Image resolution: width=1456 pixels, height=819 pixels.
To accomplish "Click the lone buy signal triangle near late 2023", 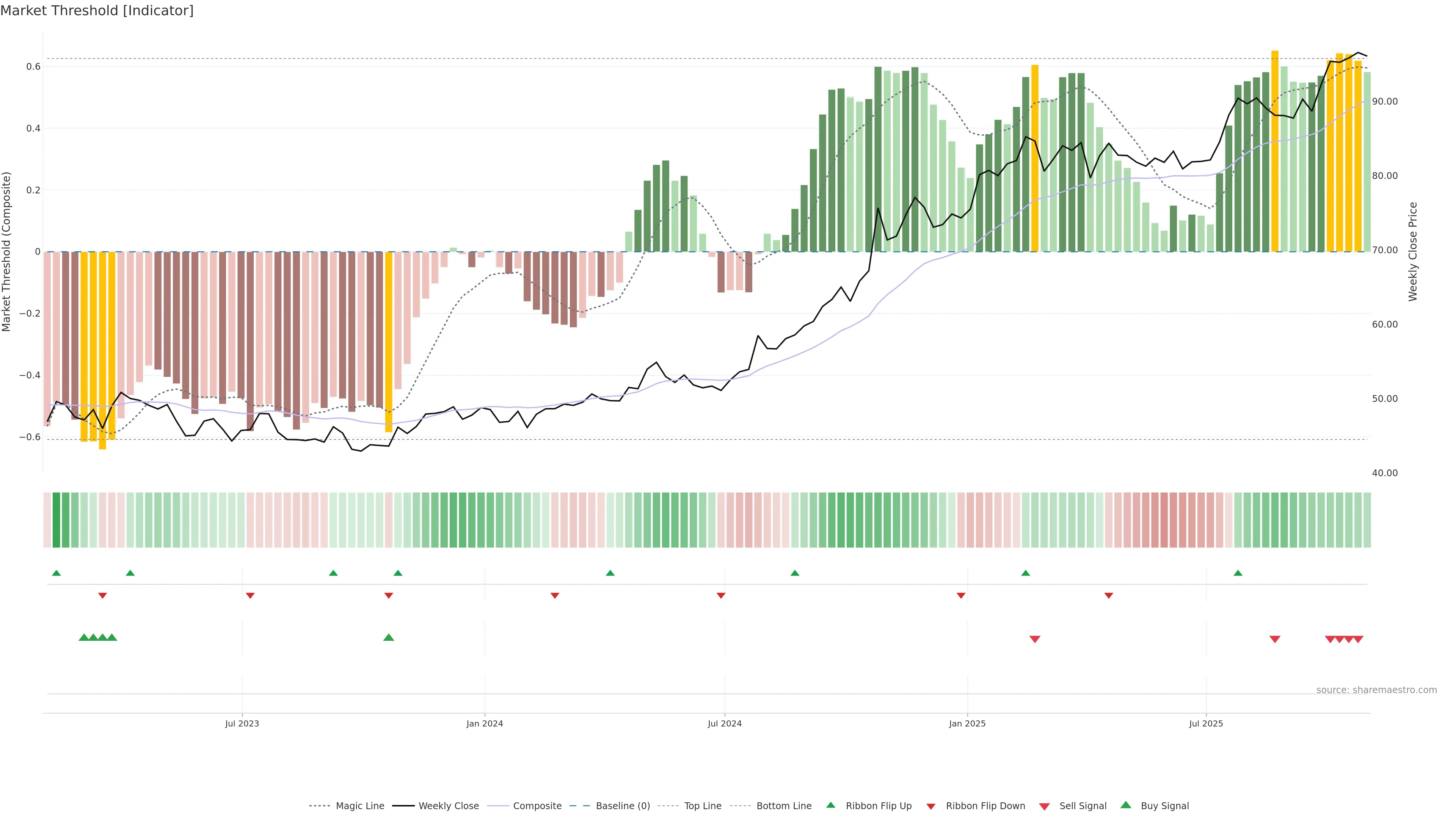I will pos(388,637).
